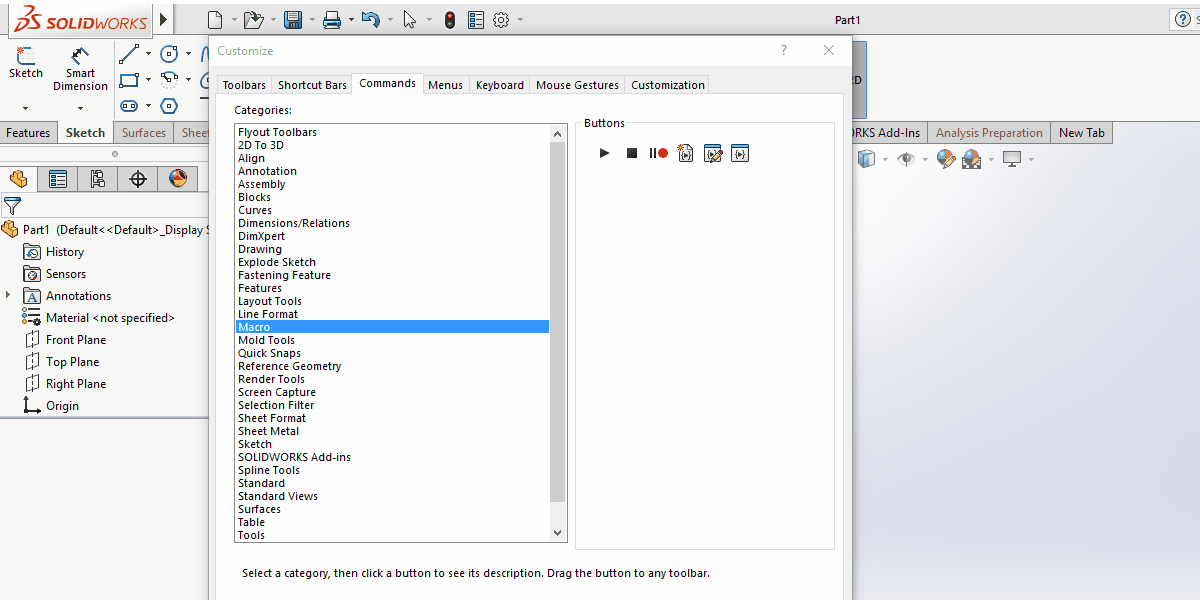1200x600 pixels.
Task: Open the Save dropdown arrow
Action: (312, 20)
